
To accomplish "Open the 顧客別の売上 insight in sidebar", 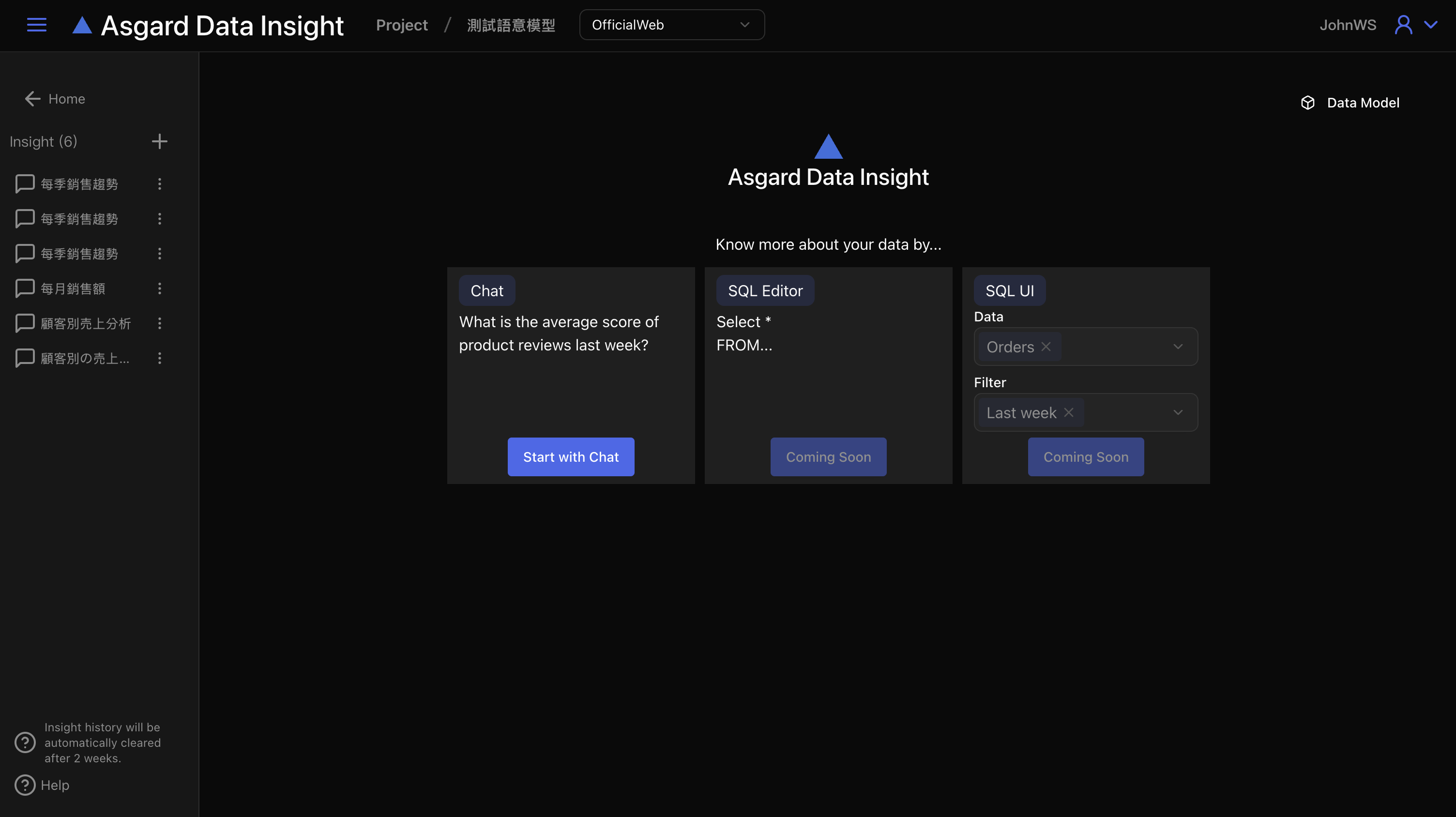I will click(x=85, y=358).
